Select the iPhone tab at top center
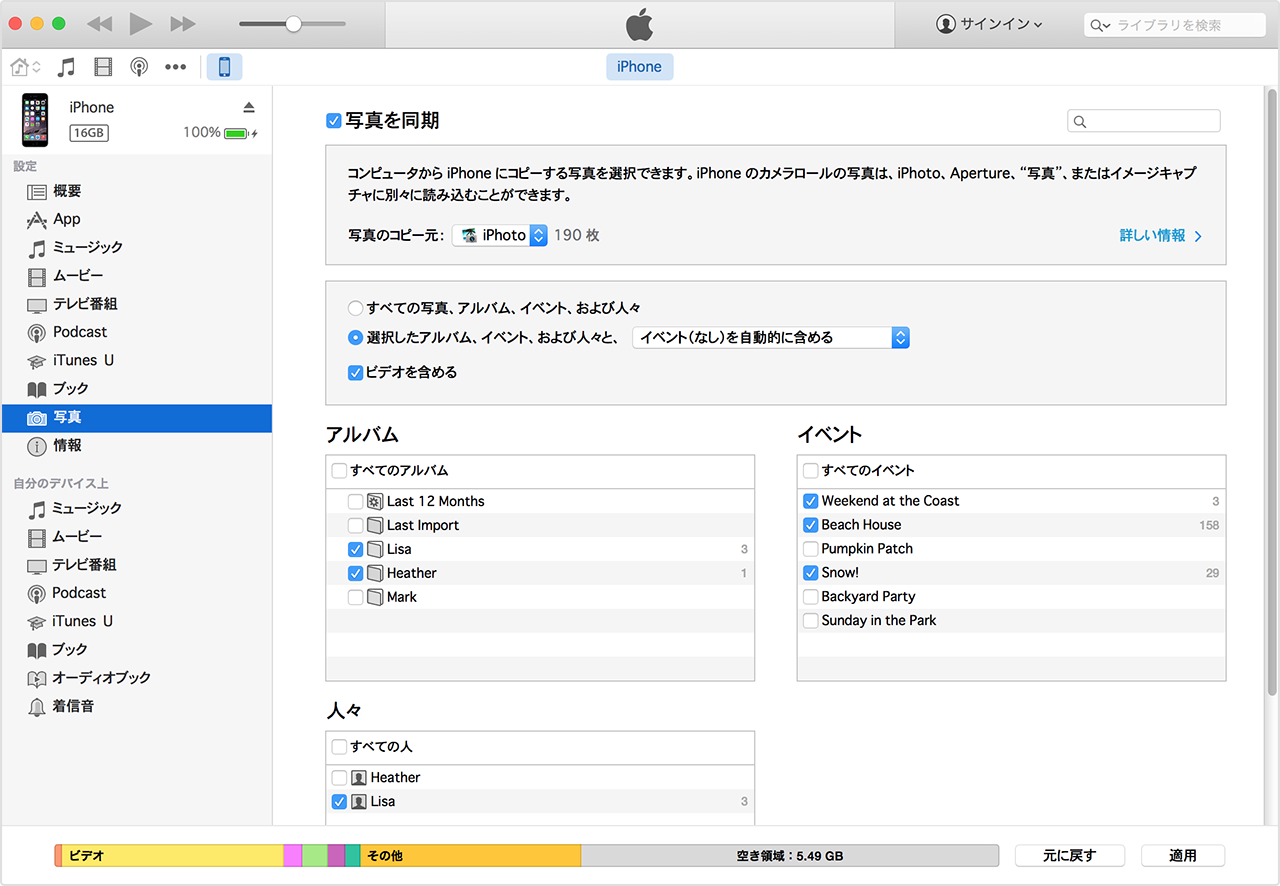1280x886 pixels. (639, 67)
